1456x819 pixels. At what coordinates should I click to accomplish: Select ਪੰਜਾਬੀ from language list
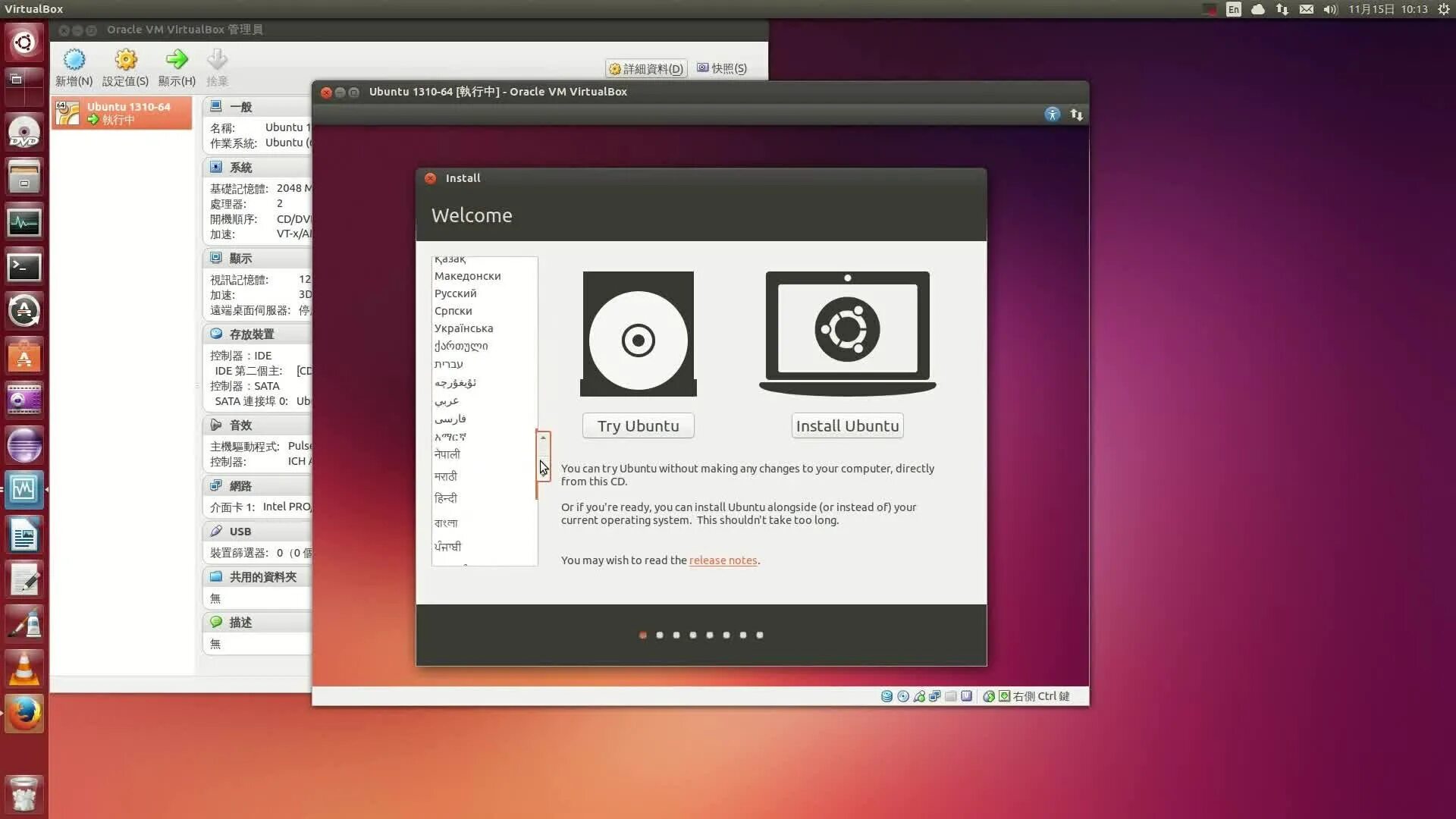click(x=448, y=546)
